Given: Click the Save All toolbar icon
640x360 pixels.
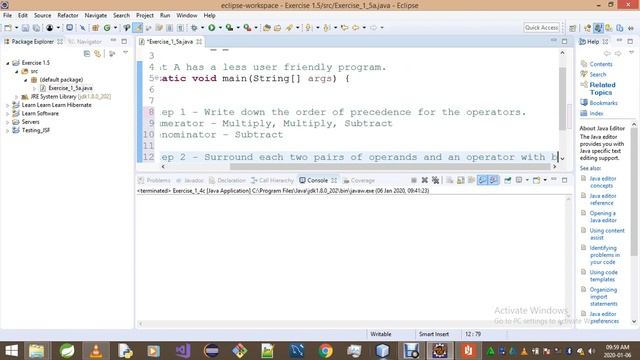Looking at the screenshot, I should [36, 28].
